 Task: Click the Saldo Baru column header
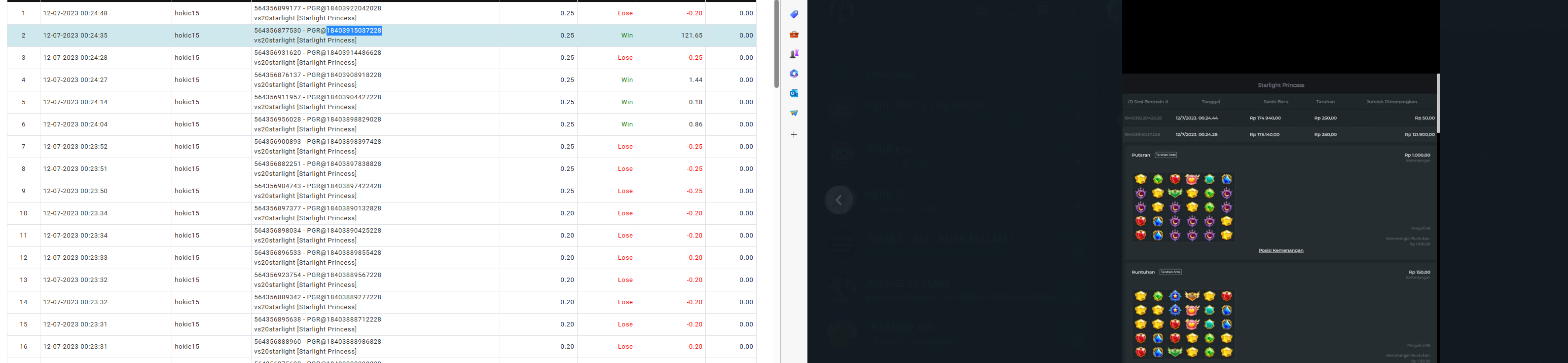click(x=1276, y=102)
